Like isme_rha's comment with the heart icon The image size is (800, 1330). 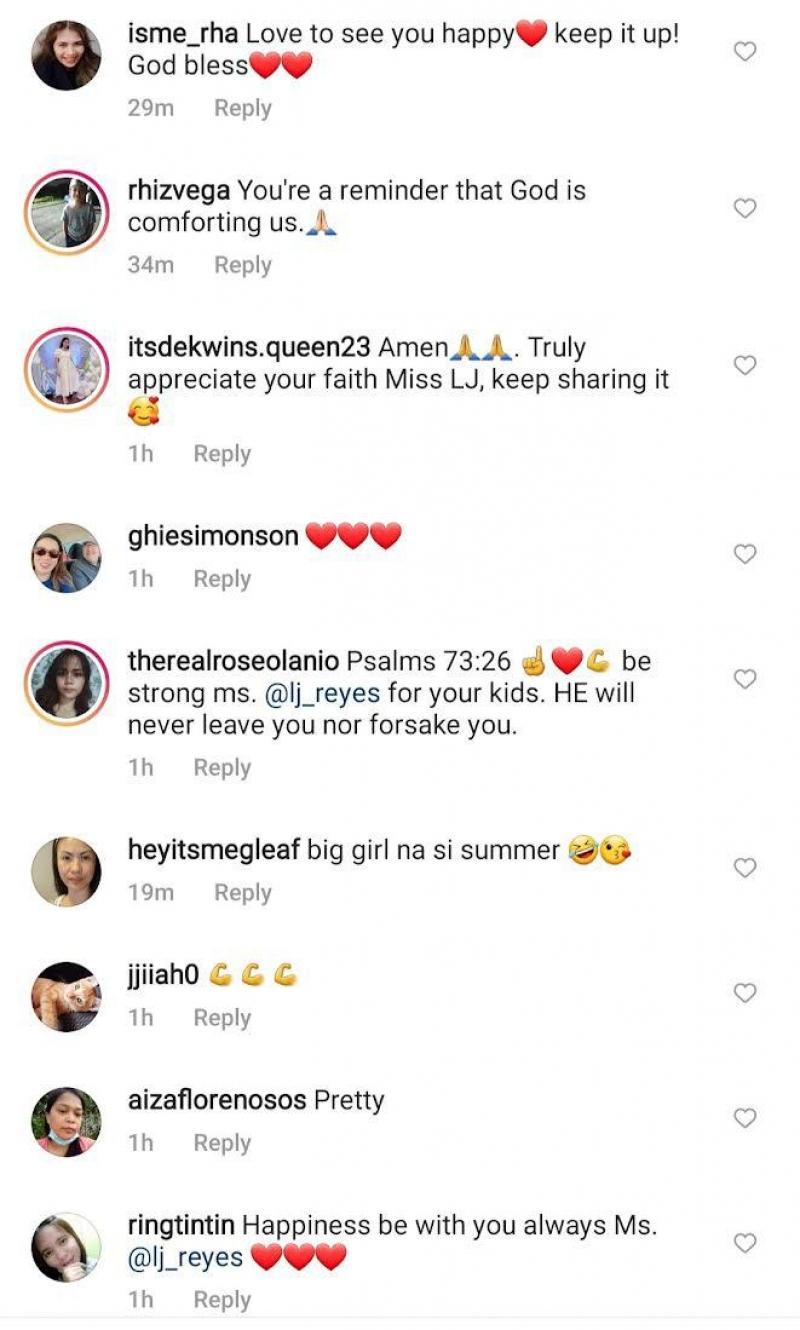[745, 52]
